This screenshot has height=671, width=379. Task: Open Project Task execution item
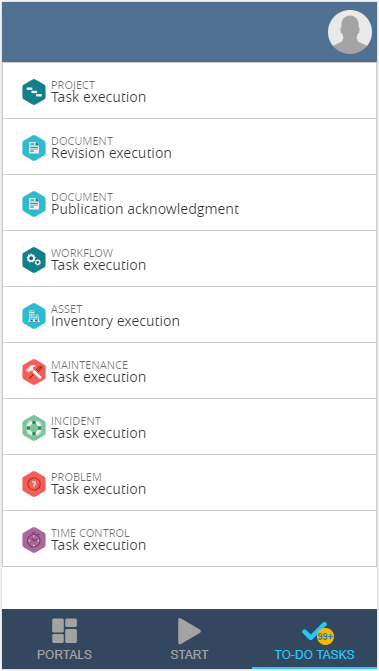[190, 90]
